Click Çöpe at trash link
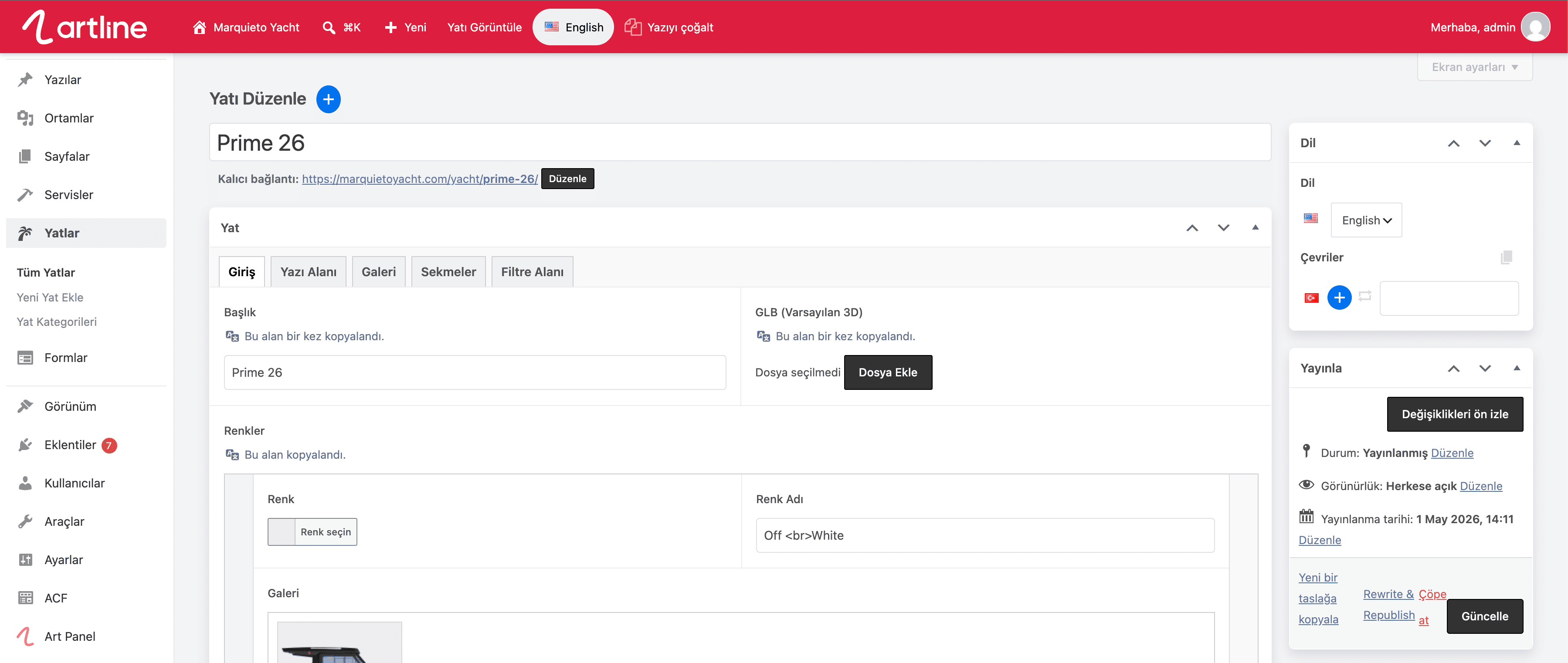Viewport: 1568px width, 663px height. pyautogui.click(x=1432, y=607)
